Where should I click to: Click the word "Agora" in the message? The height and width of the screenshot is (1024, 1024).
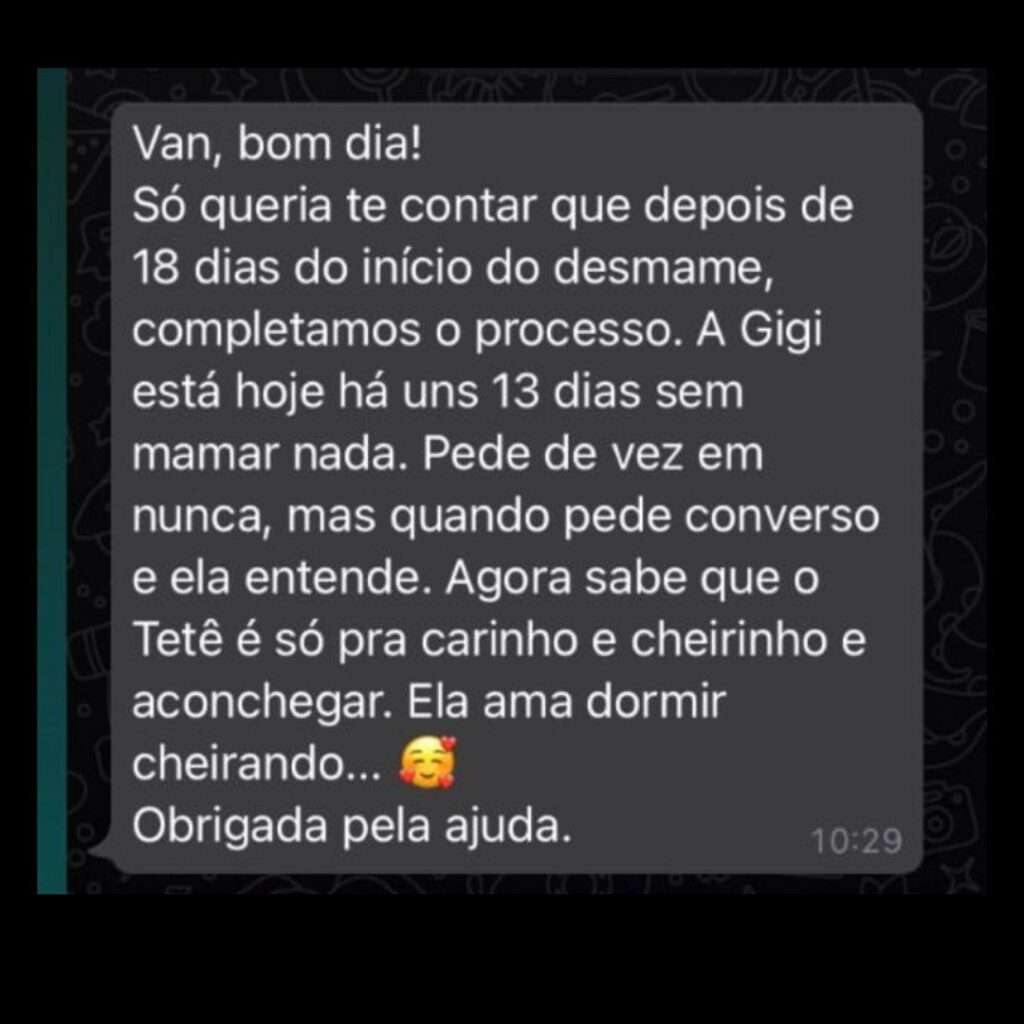509,580
